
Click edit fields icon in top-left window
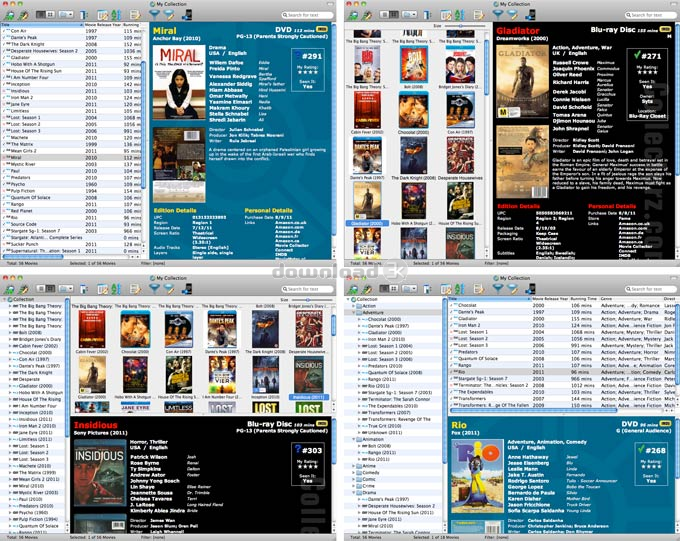[x=103, y=15]
